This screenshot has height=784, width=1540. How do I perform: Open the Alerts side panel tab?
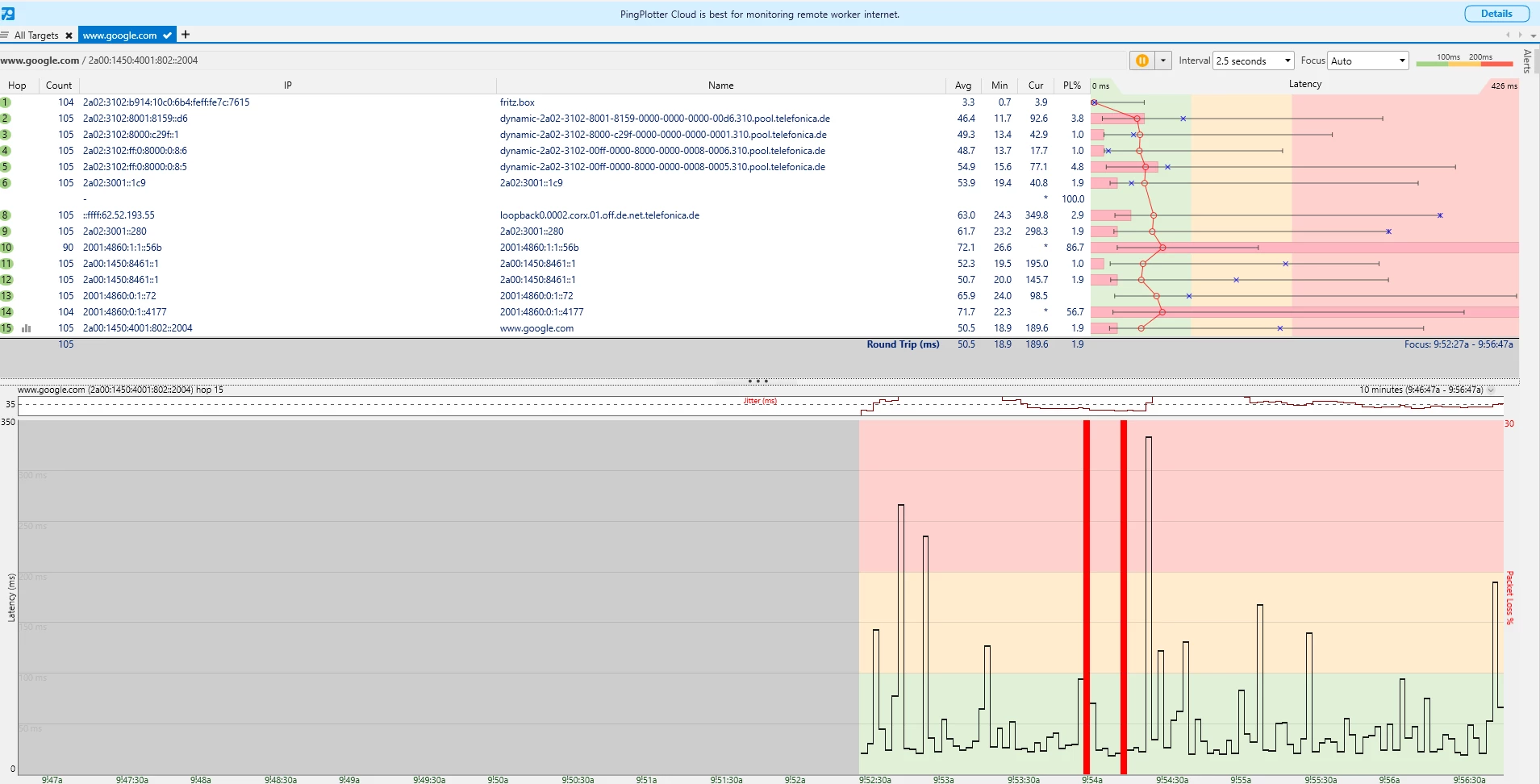coord(1527,61)
